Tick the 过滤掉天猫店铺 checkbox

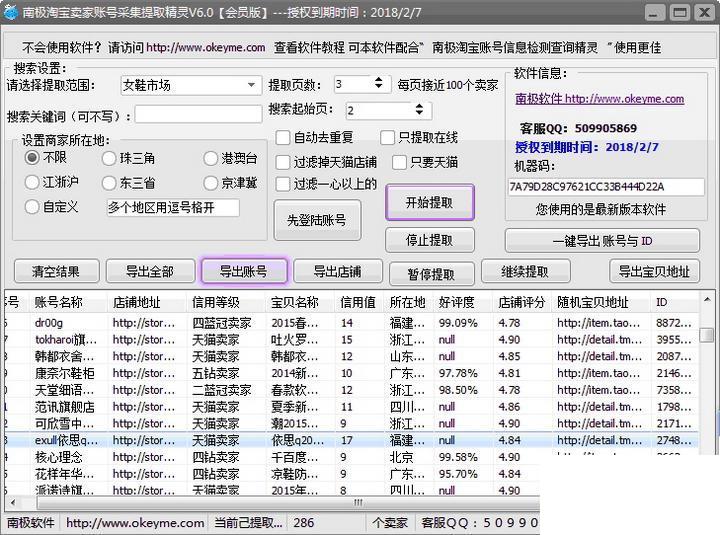(x=283, y=162)
